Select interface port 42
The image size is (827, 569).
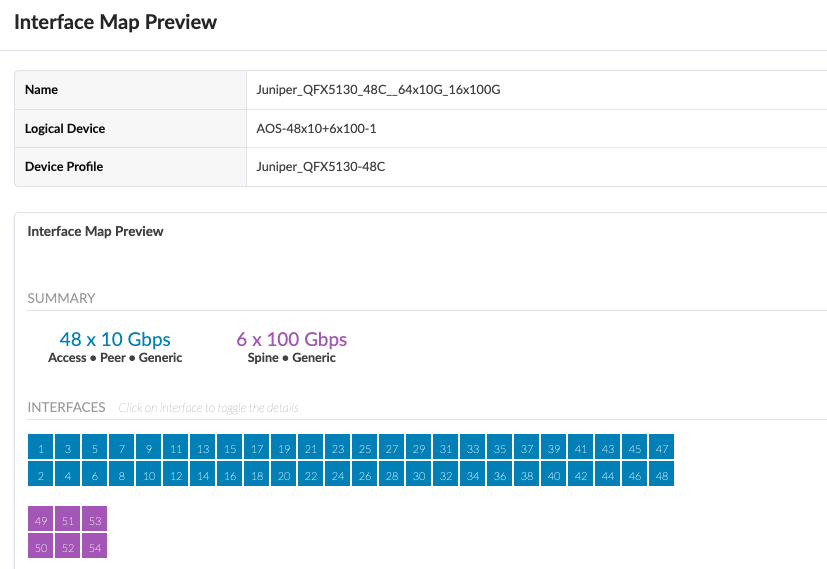click(581, 474)
